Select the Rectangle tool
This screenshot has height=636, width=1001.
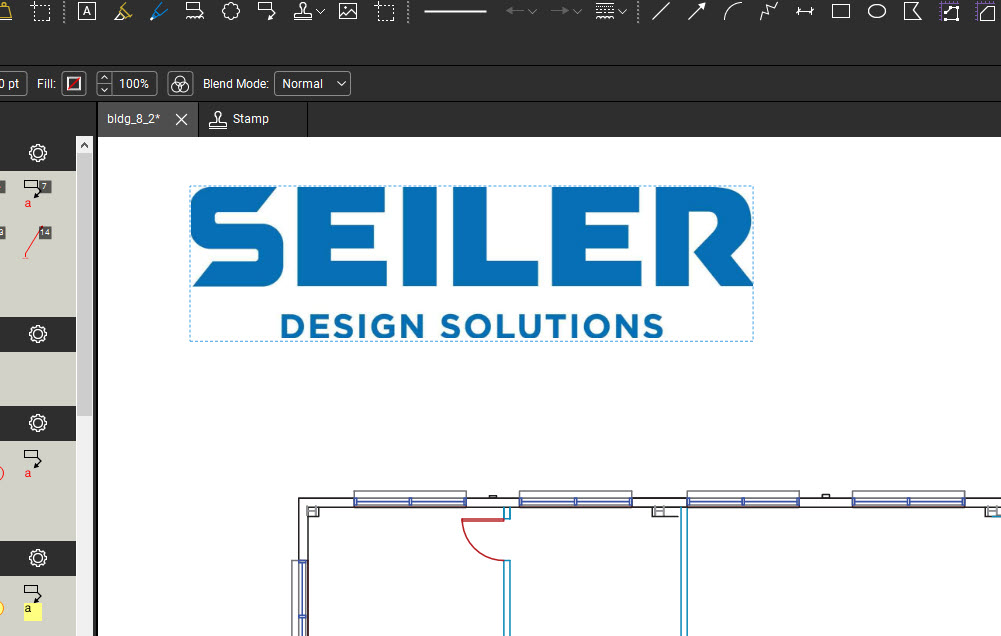tap(841, 11)
